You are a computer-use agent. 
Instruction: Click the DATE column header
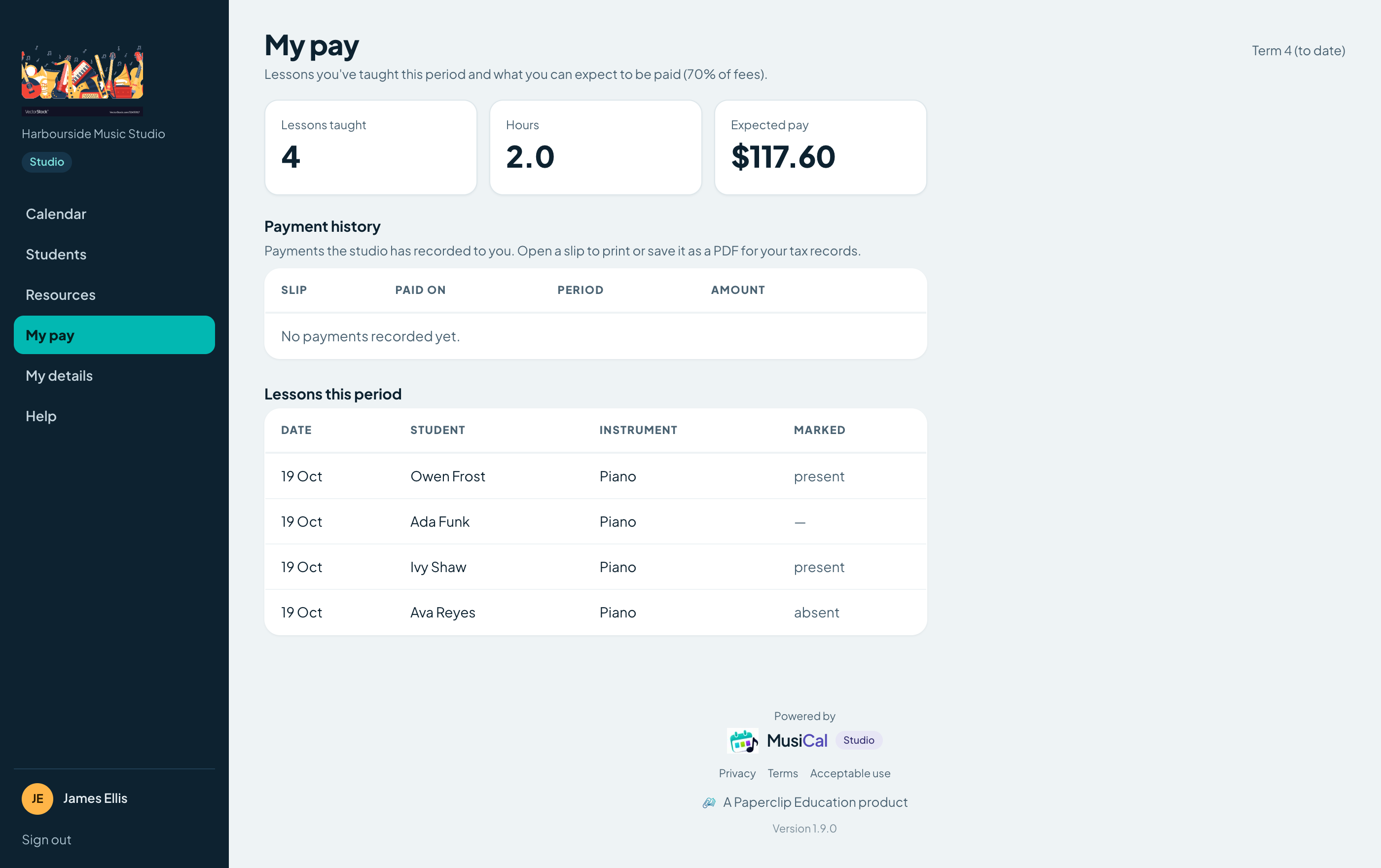tap(296, 430)
